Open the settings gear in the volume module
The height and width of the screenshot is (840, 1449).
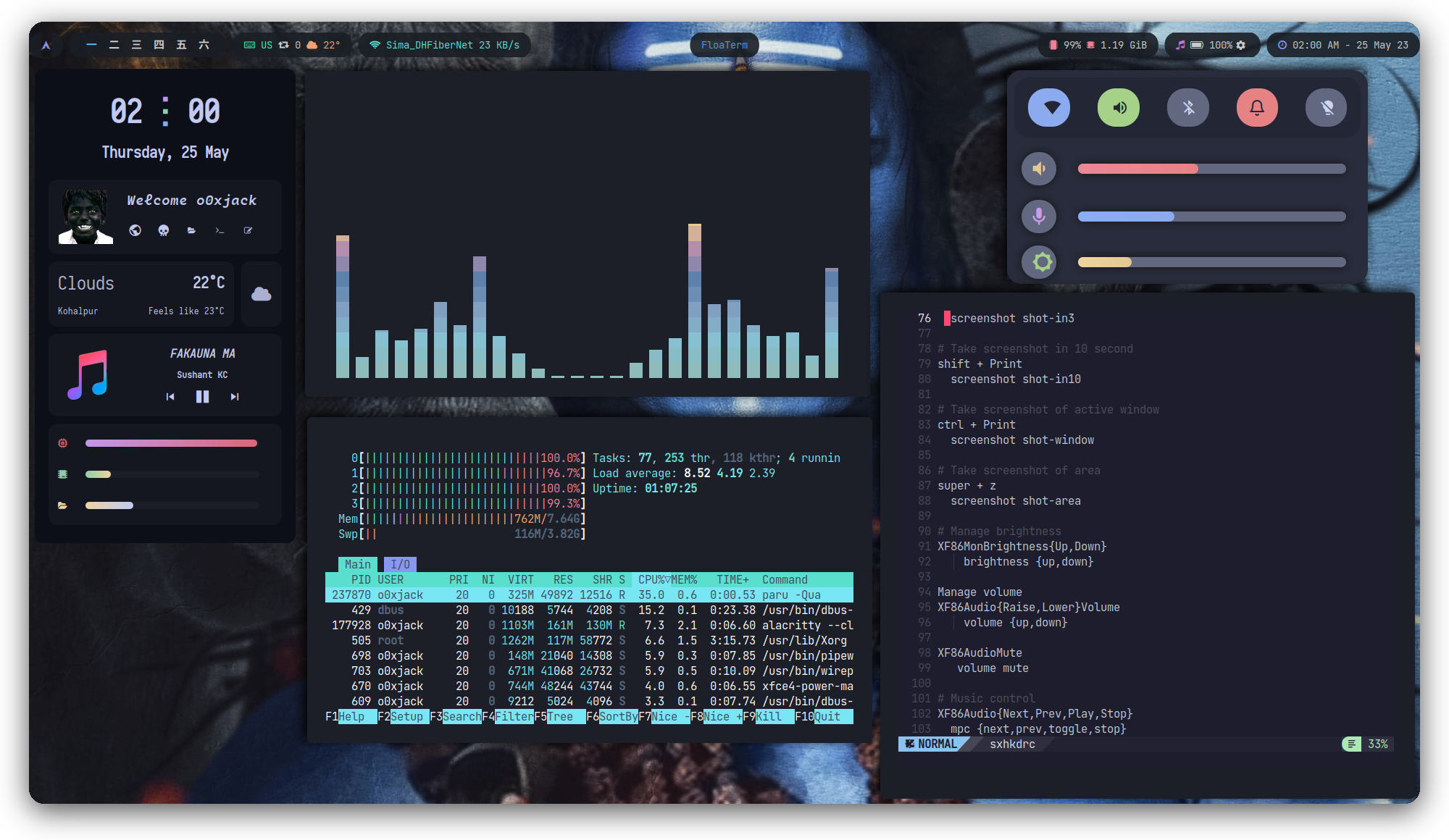coord(1241,44)
